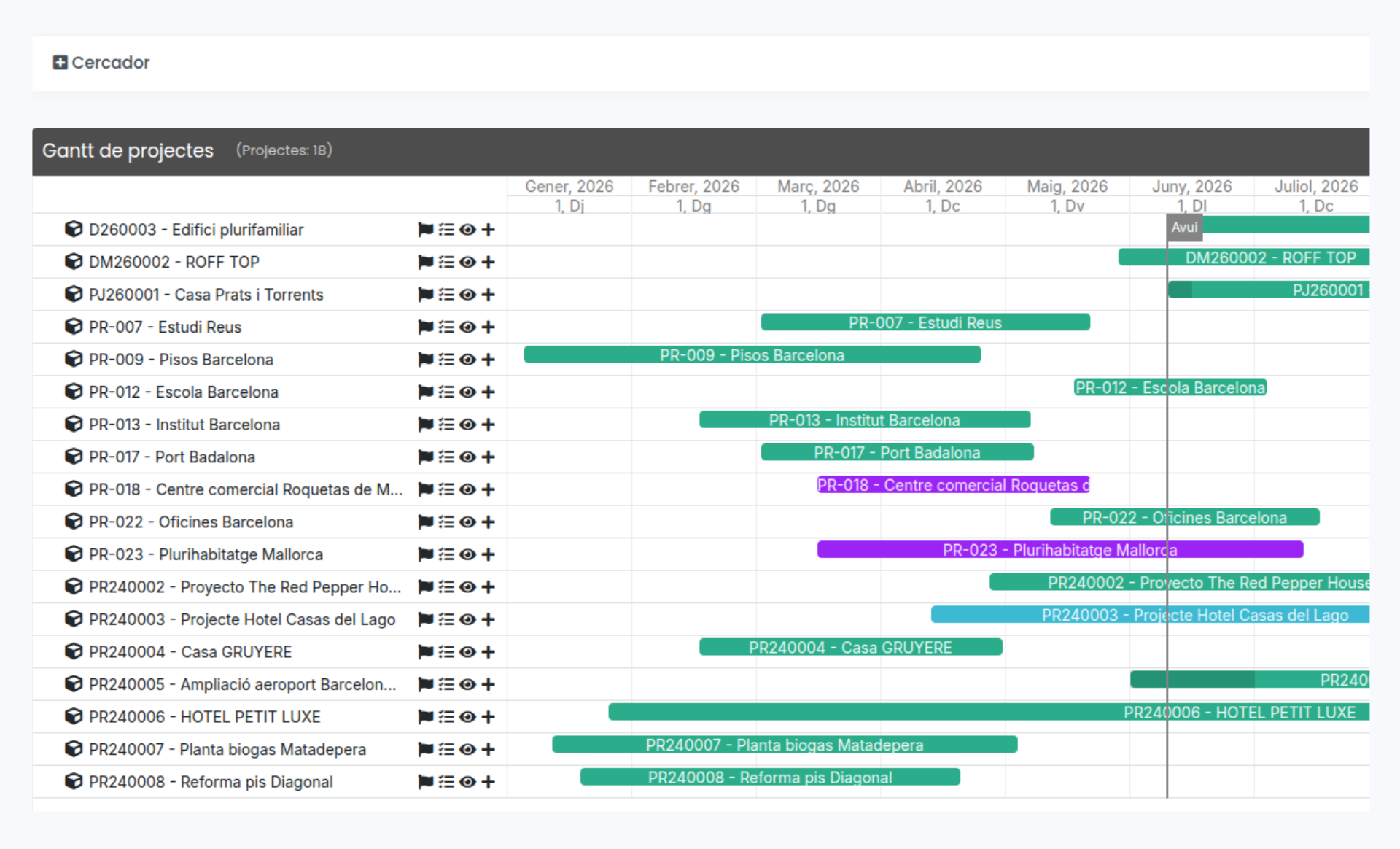Toggle eye icon for PR-007 - Estudi Reus
Image resolution: width=1400 pixels, height=849 pixels.
click(467, 327)
